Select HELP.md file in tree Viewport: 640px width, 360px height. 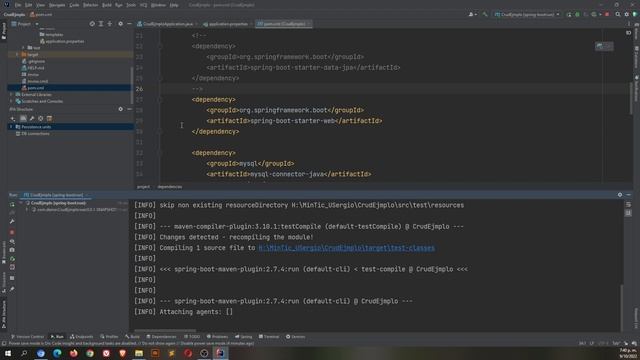(33, 68)
